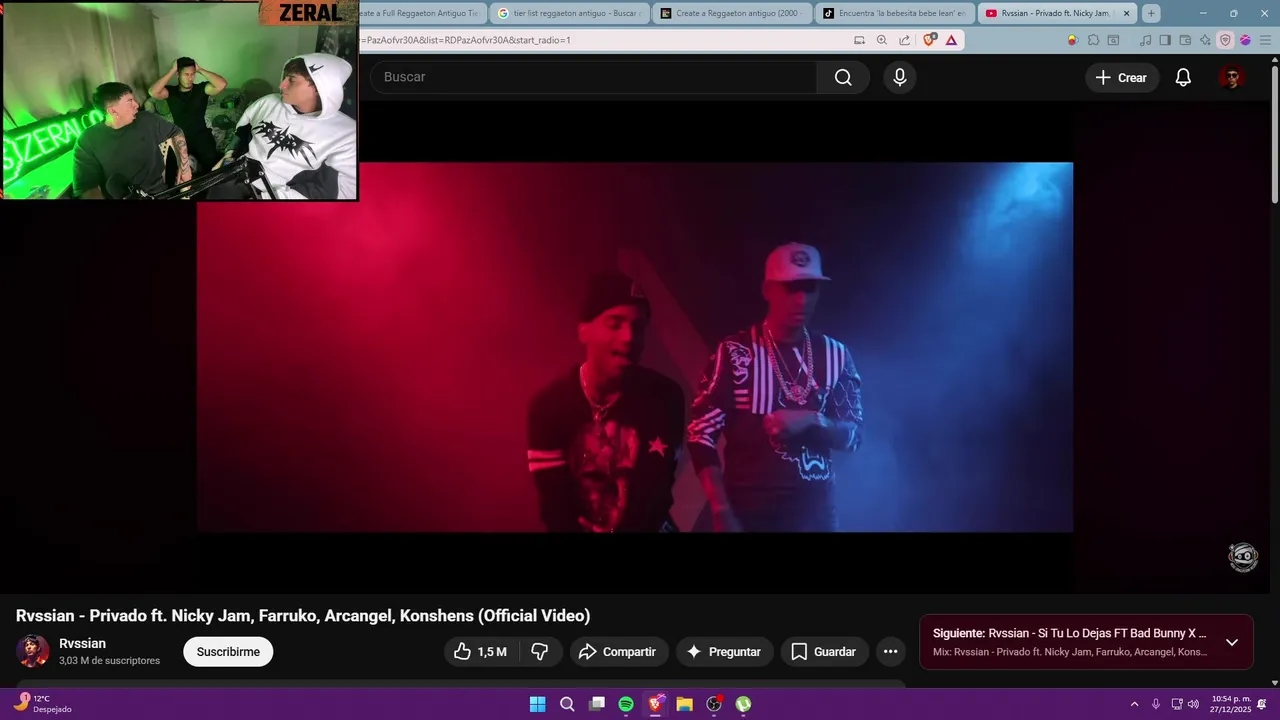Like the Rvssian Privado video

pos(480,651)
